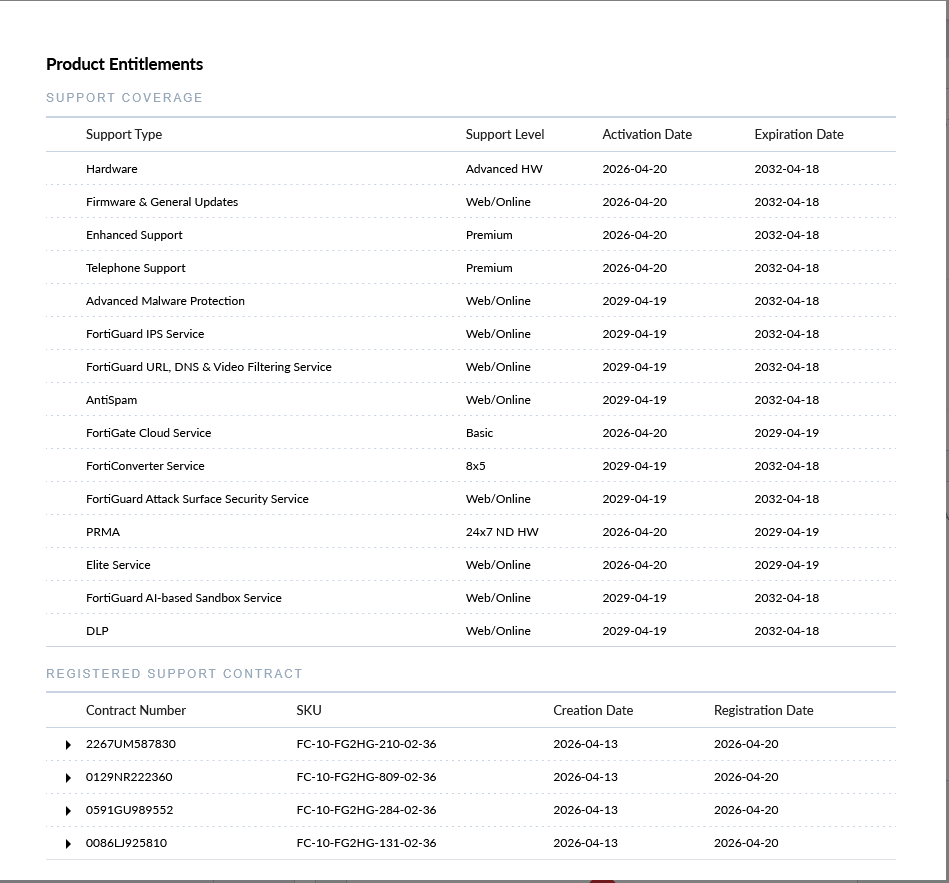Click the Registration Date column header
Screen dimensions: 949x883
(x=764, y=711)
